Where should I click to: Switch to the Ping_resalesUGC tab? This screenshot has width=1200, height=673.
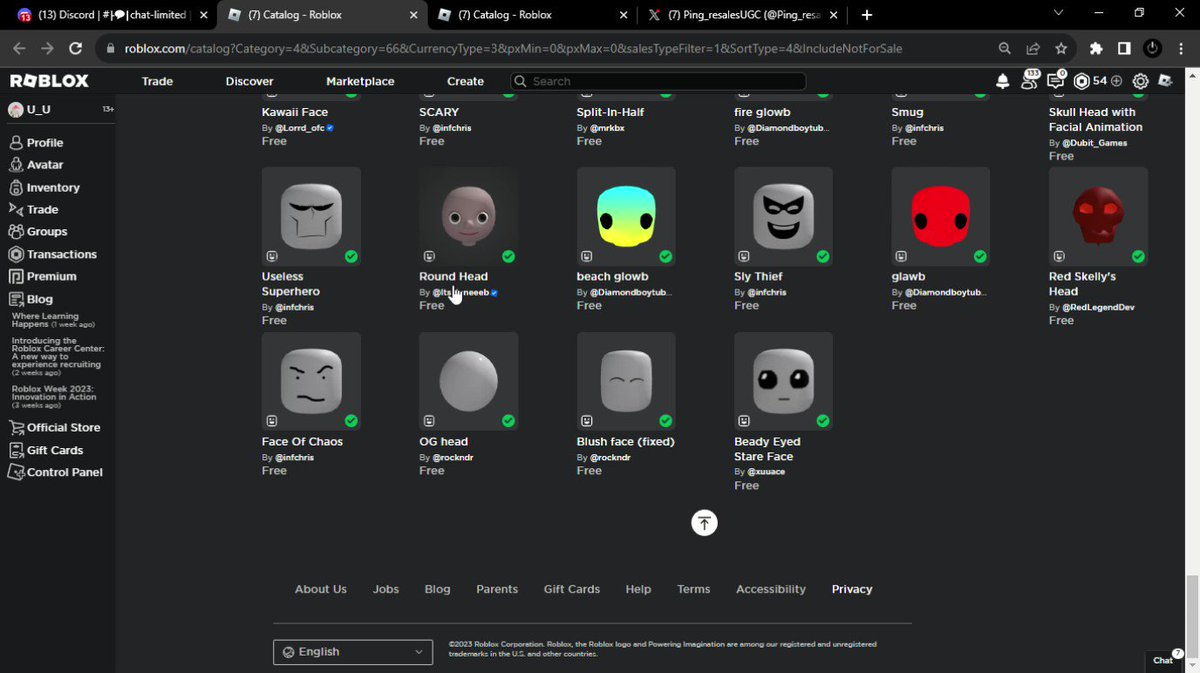(x=744, y=15)
